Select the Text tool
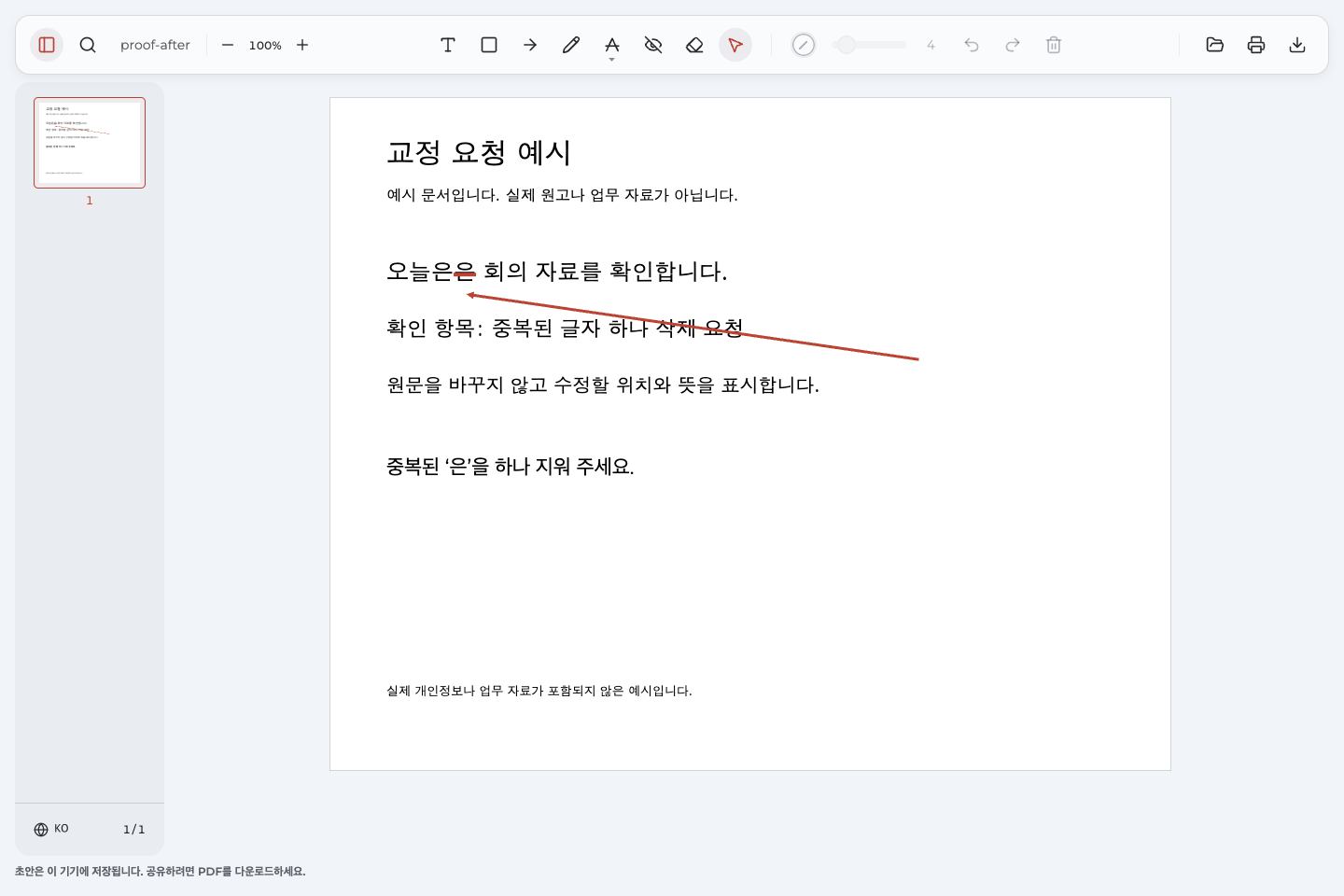 (448, 45)
